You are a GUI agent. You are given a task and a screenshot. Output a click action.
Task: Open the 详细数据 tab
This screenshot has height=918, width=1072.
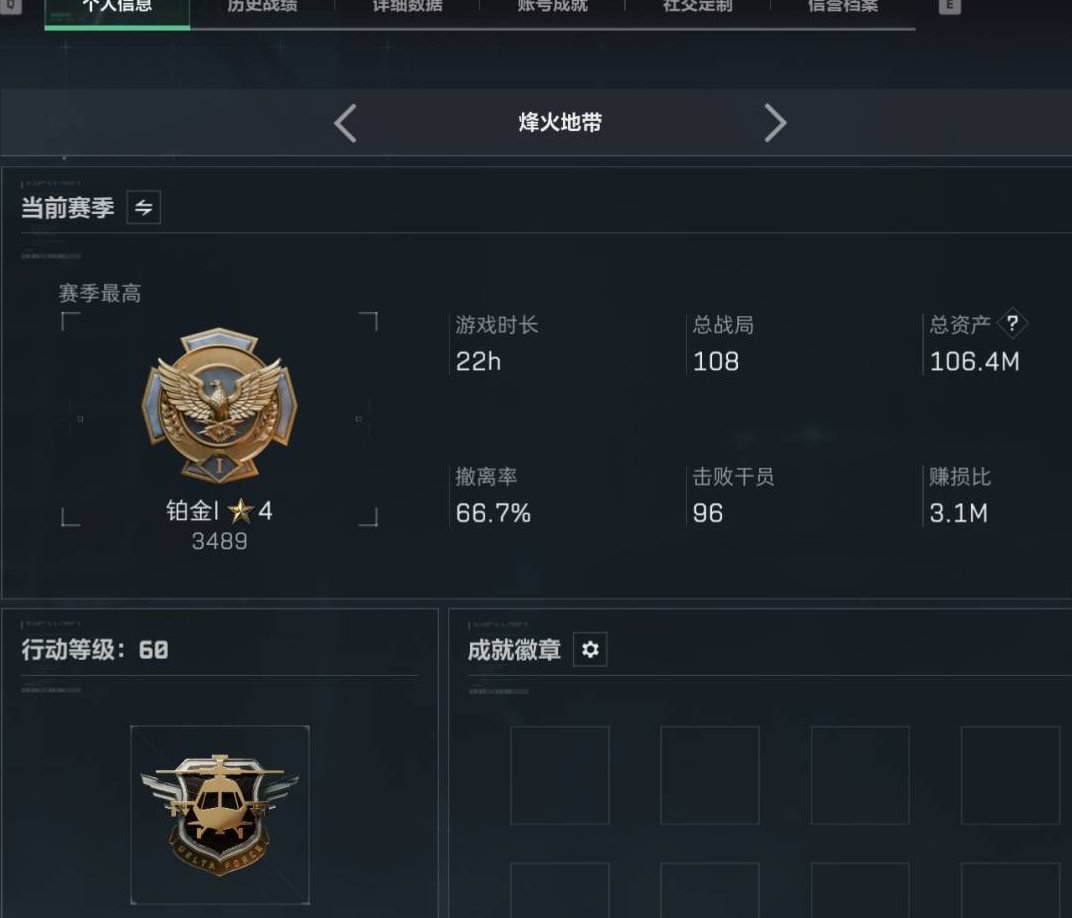pos(407,7)
